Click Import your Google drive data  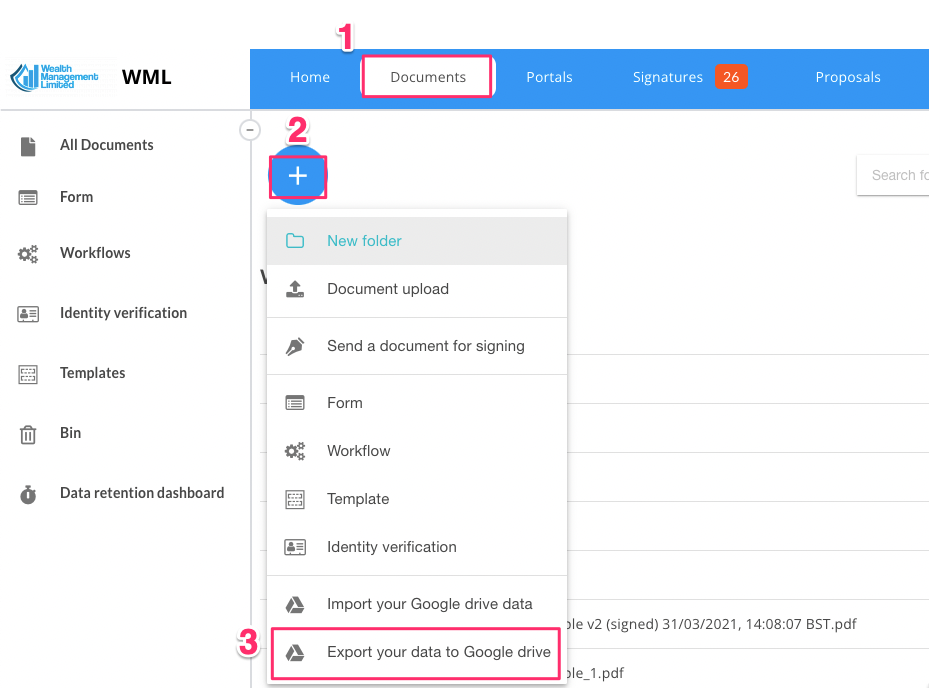(x=429, y=604)
